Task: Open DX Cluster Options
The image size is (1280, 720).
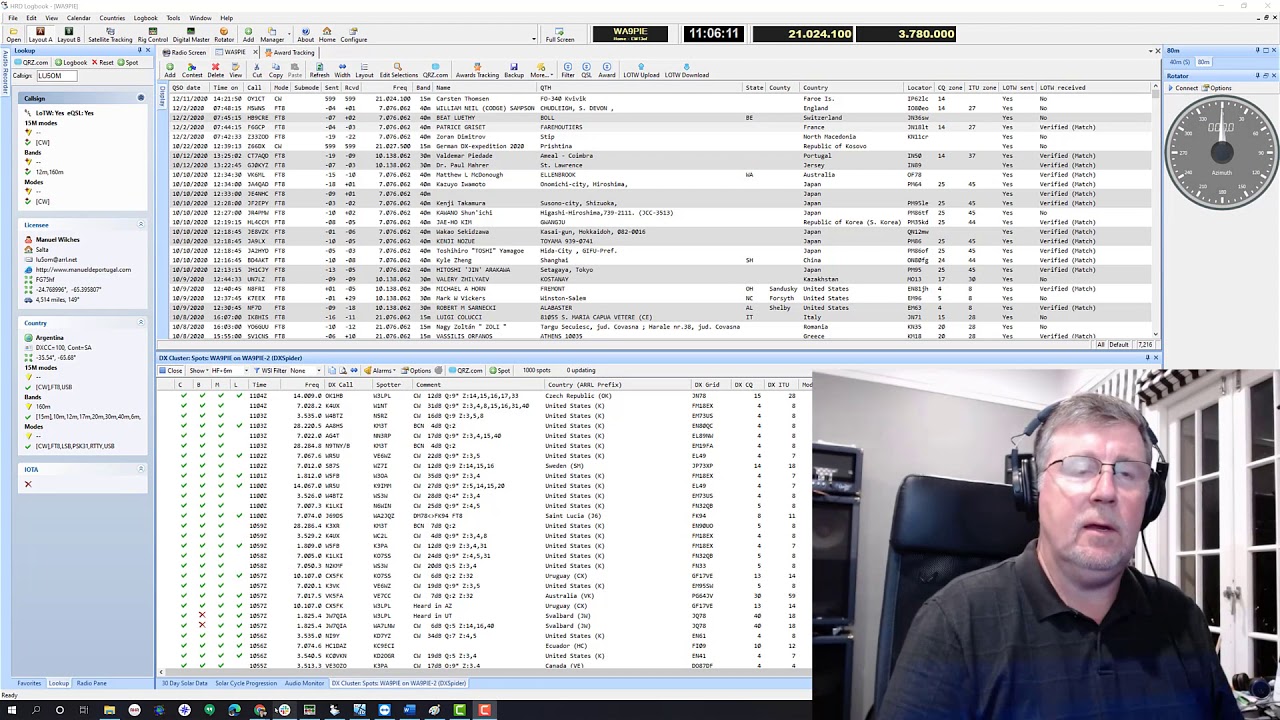Action: 417,371
